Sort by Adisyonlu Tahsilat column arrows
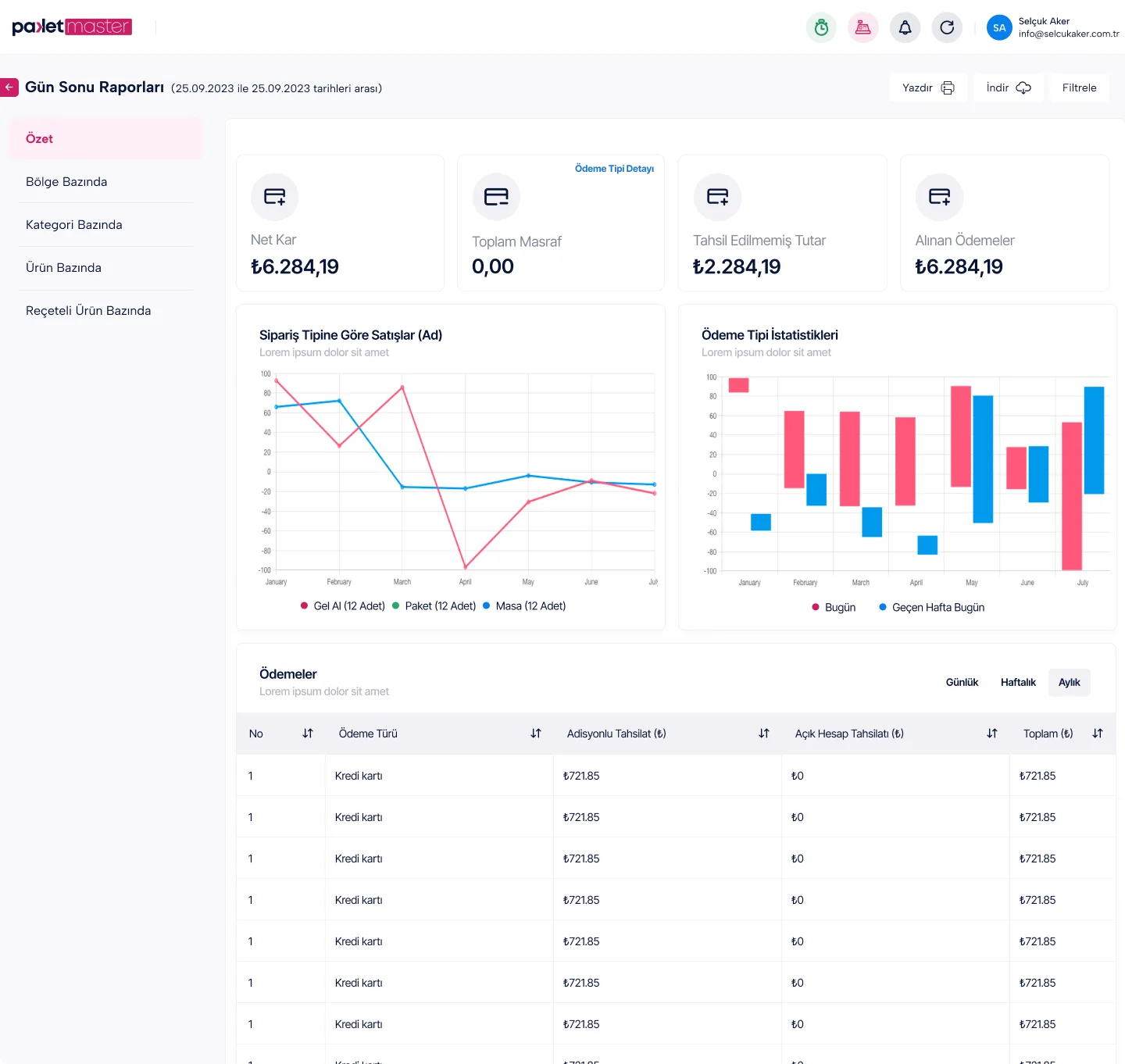The width and height of the screenshot is (1125, 1064). tap(764, 734)
